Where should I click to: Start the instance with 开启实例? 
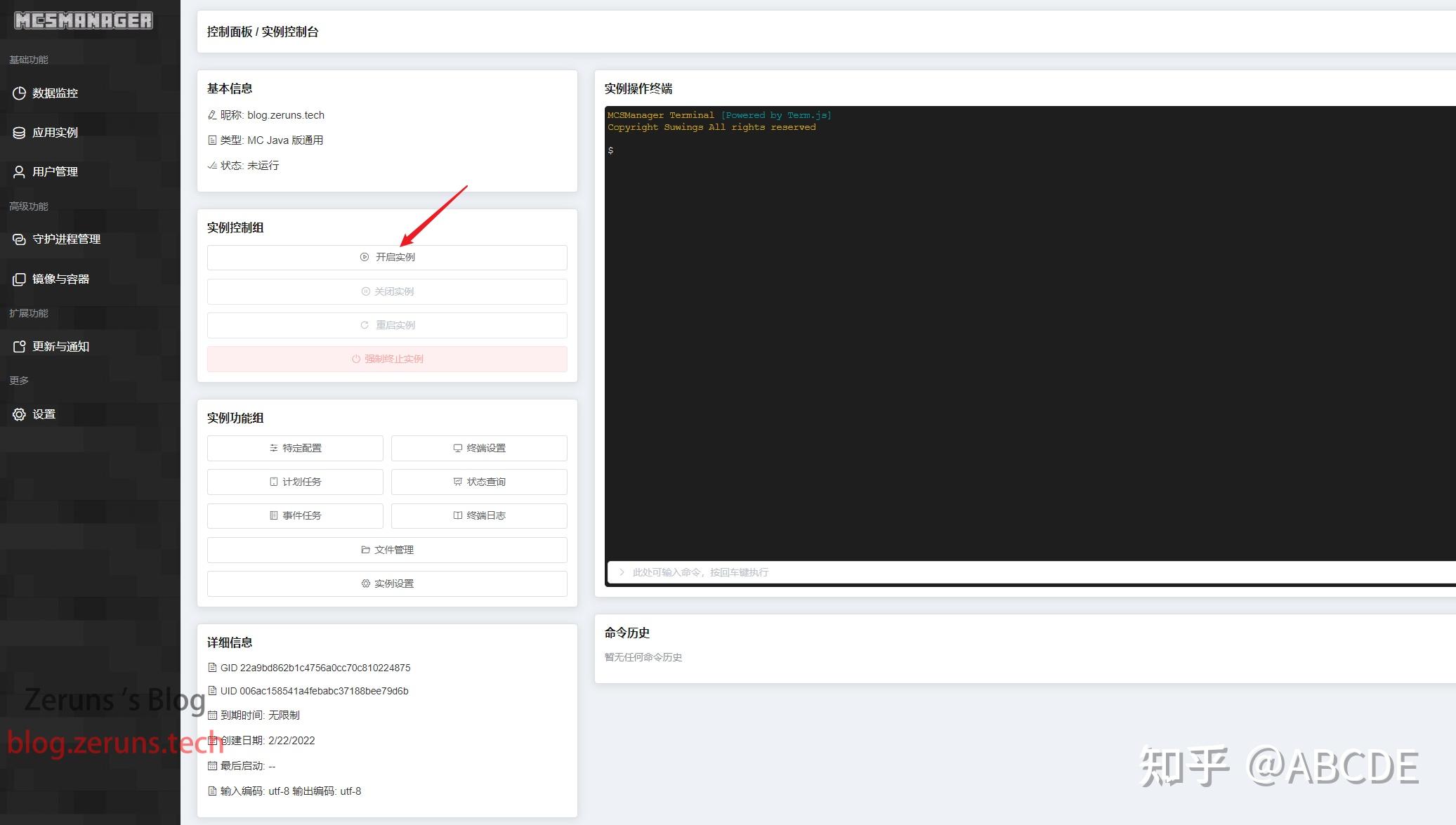coord(387,258)
